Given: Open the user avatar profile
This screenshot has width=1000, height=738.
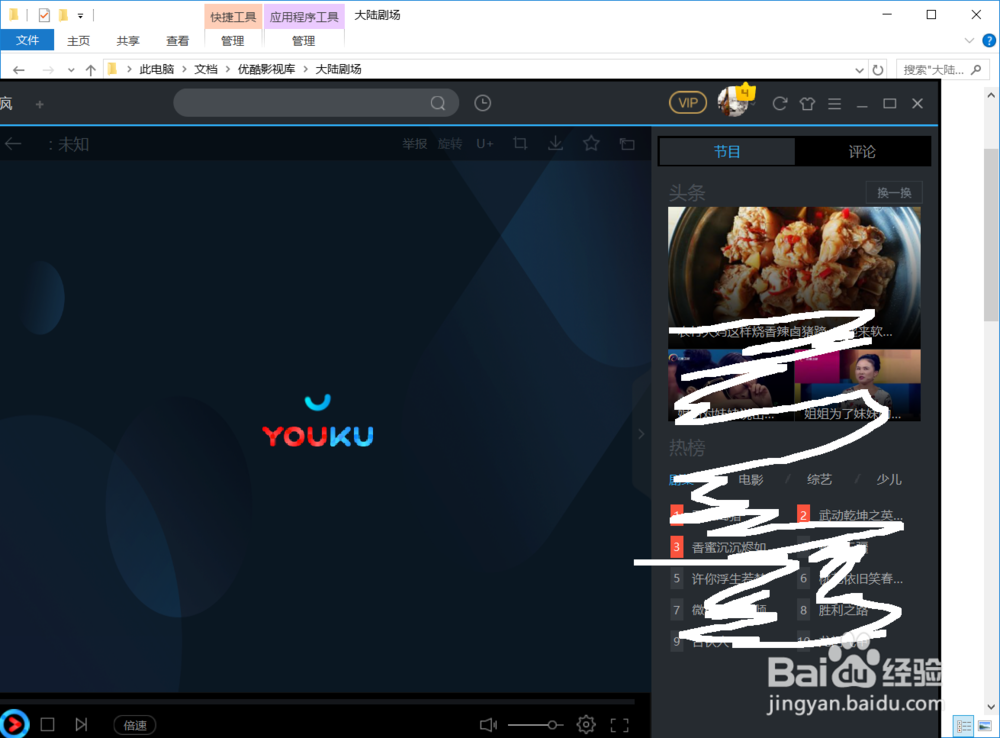Looking at the screenshot, I should (733, 101).
